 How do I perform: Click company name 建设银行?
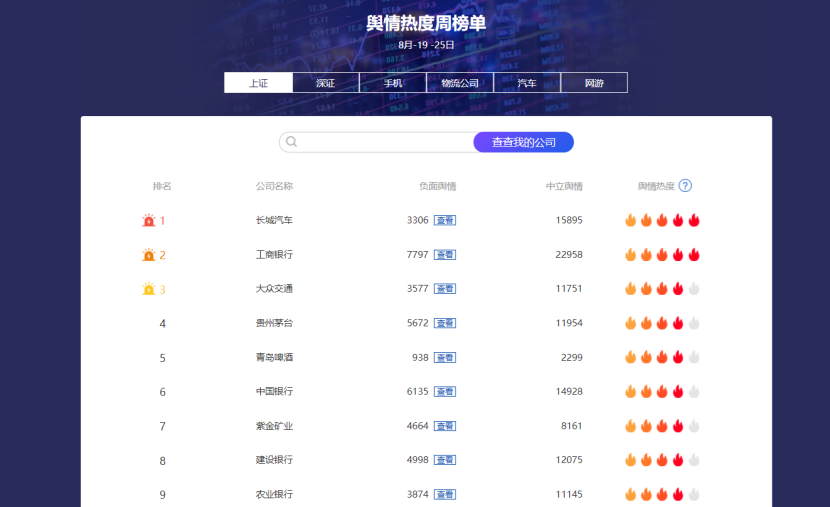point(274,460)
